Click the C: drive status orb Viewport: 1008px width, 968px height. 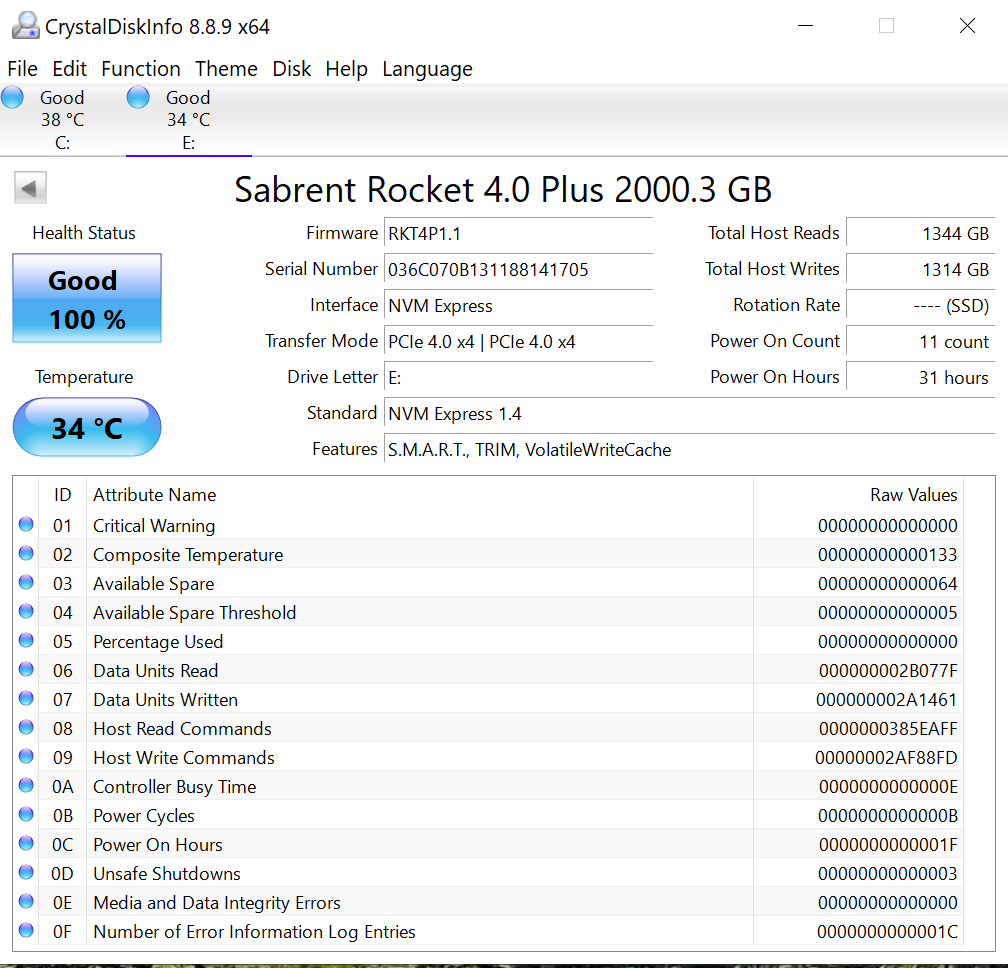click(x=13, y=98)
